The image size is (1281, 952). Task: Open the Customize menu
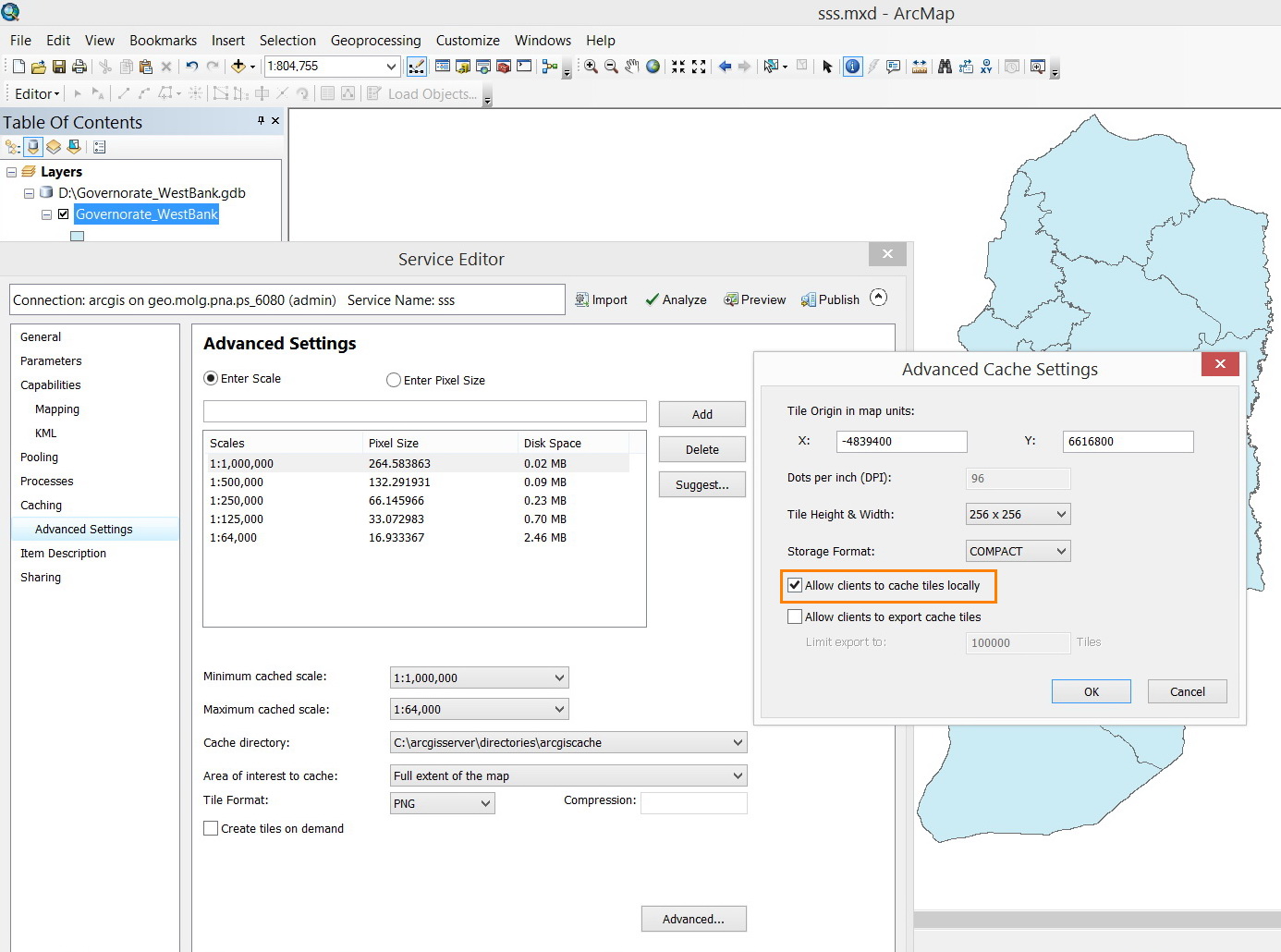[468, 41]
